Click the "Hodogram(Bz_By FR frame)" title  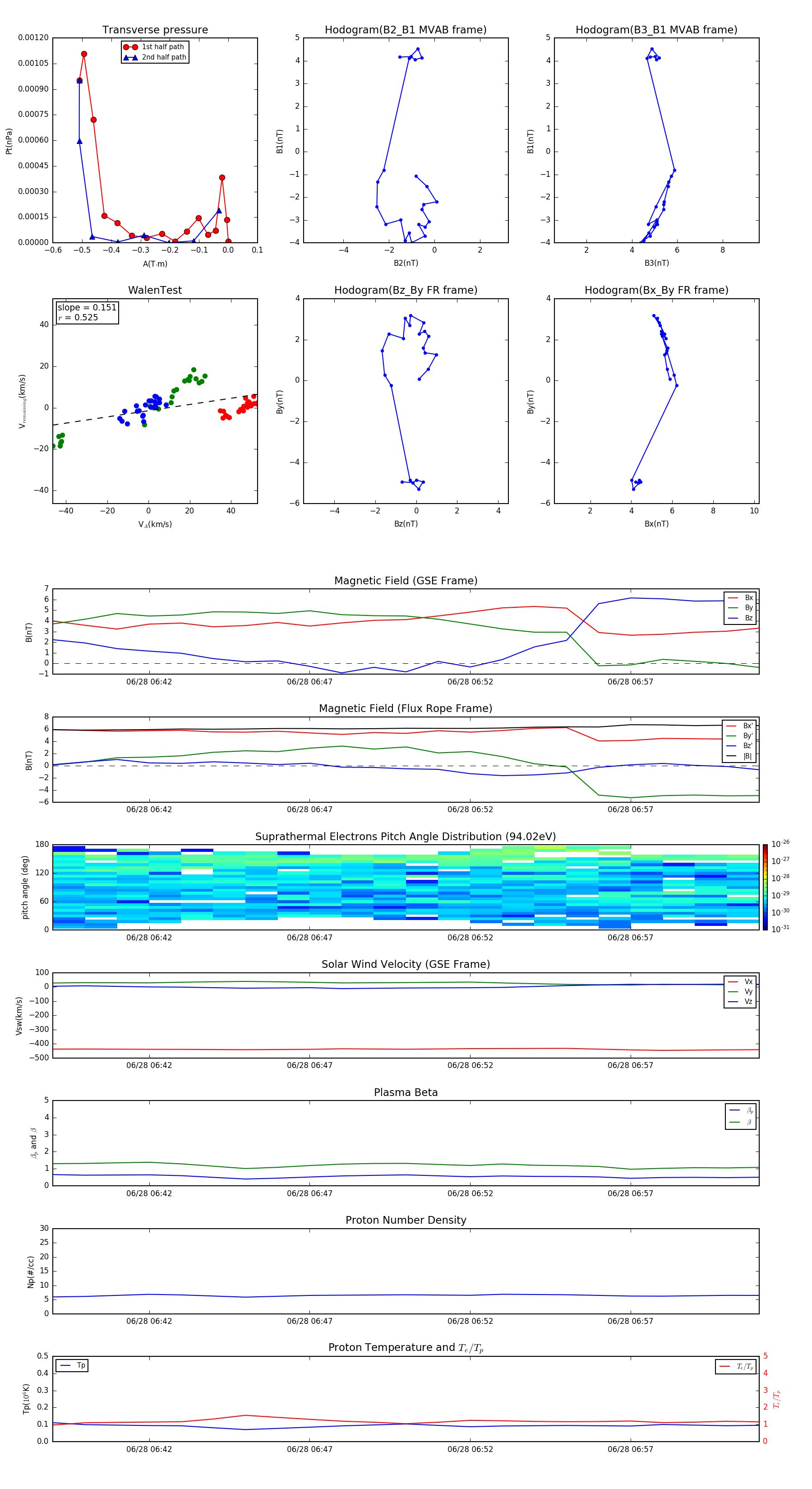click(x=406, y=290)
